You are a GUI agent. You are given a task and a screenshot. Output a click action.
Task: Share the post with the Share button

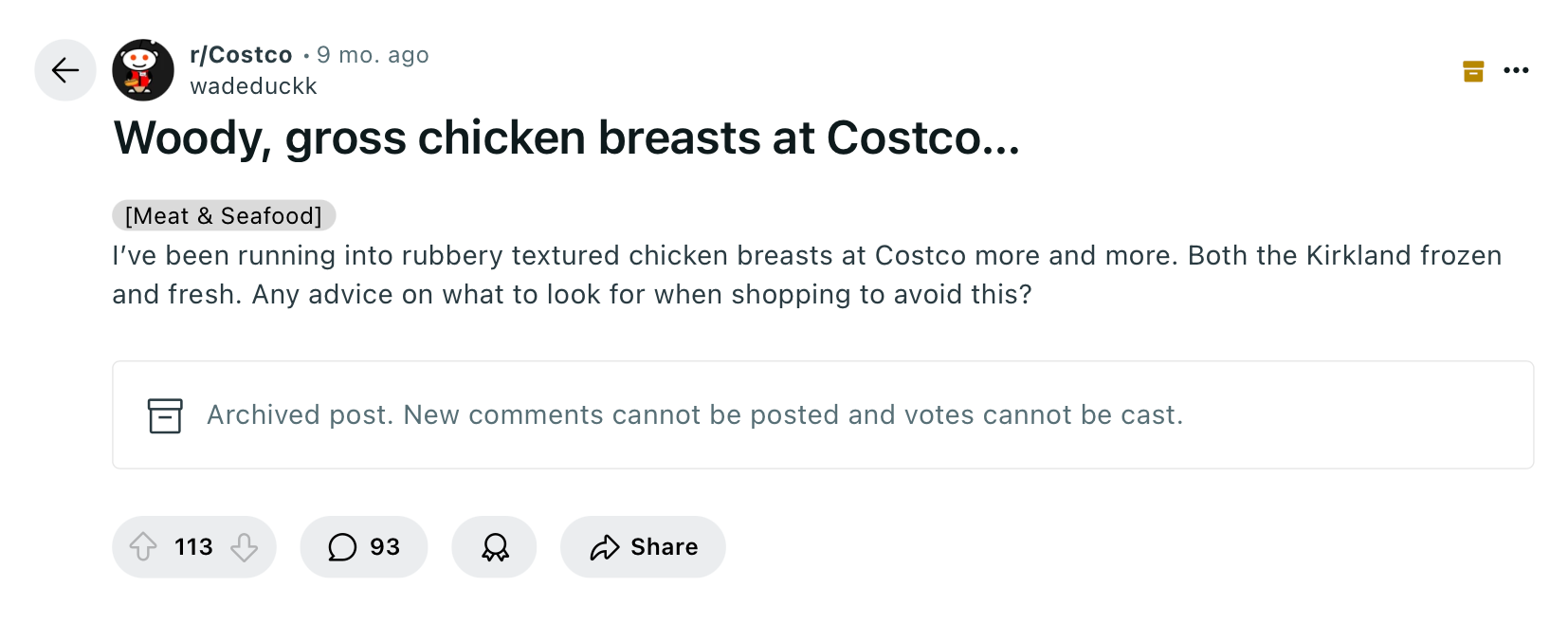pyautogui.click(x=643, y=547)
